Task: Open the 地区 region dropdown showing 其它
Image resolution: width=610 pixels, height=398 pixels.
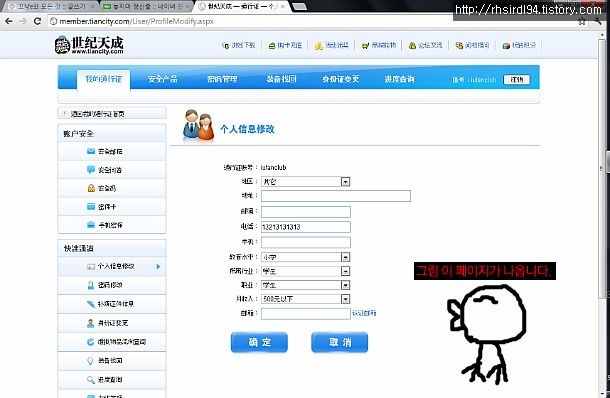Action: point(305,181)
